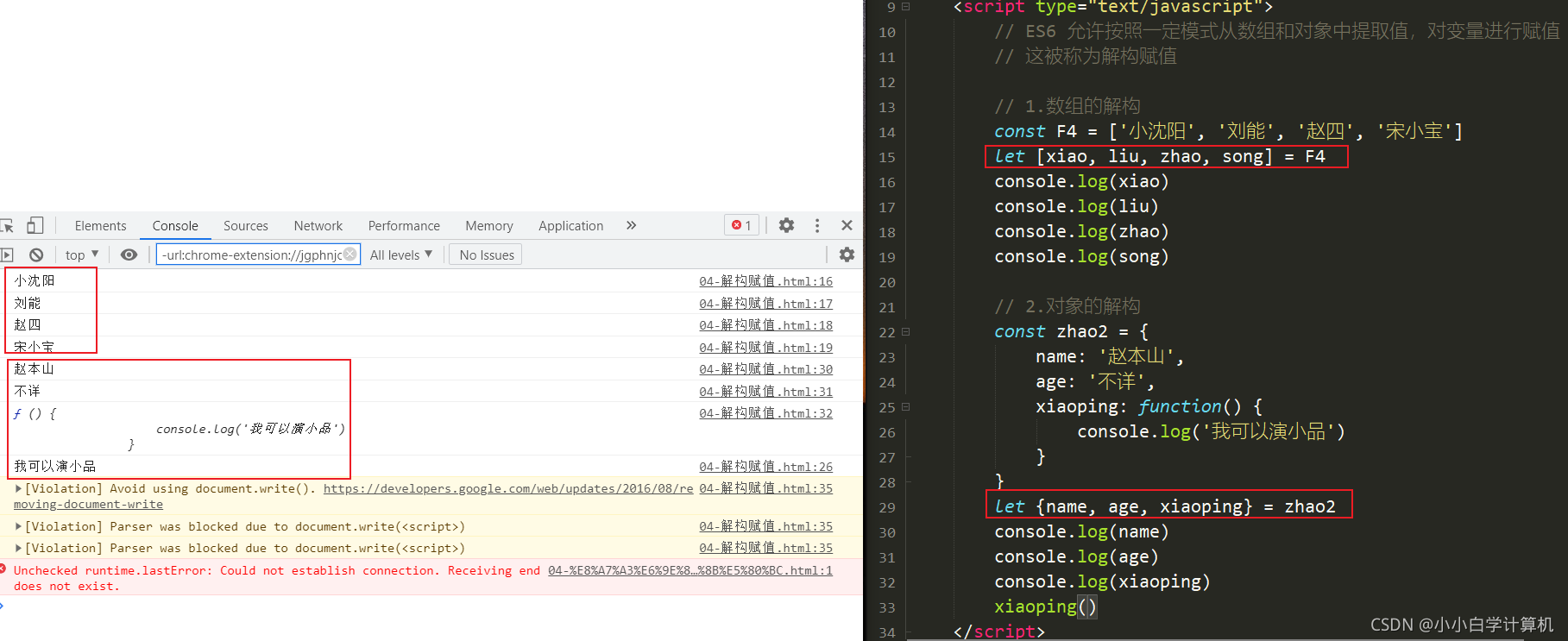Select console output 我可以演小品
The width and height of the screenshot is (1568, 641).
click(55, 467)
